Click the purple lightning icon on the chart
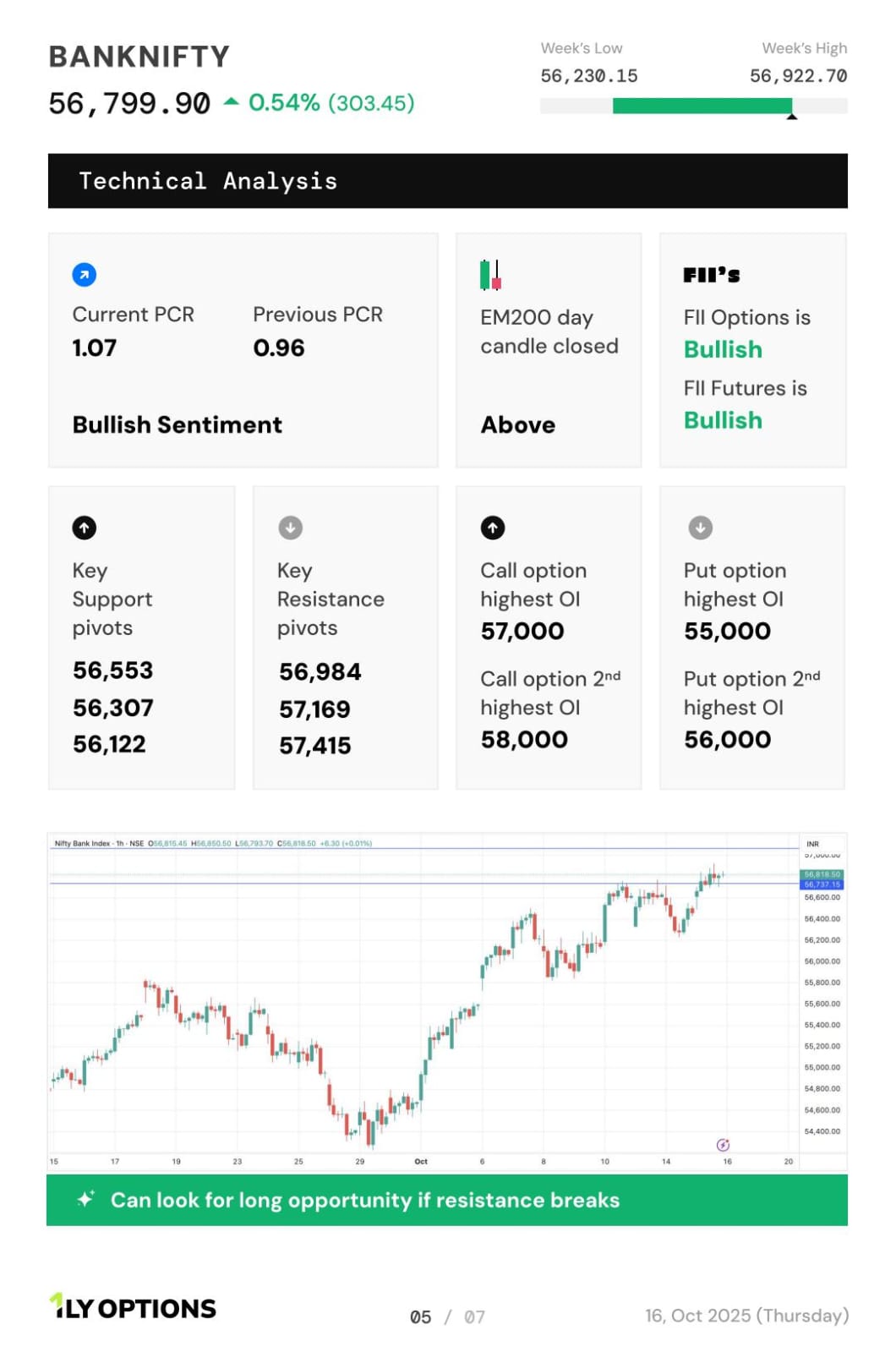Image resolution: width=896 pixels, height=1352 pixels. coord(723,1145)
